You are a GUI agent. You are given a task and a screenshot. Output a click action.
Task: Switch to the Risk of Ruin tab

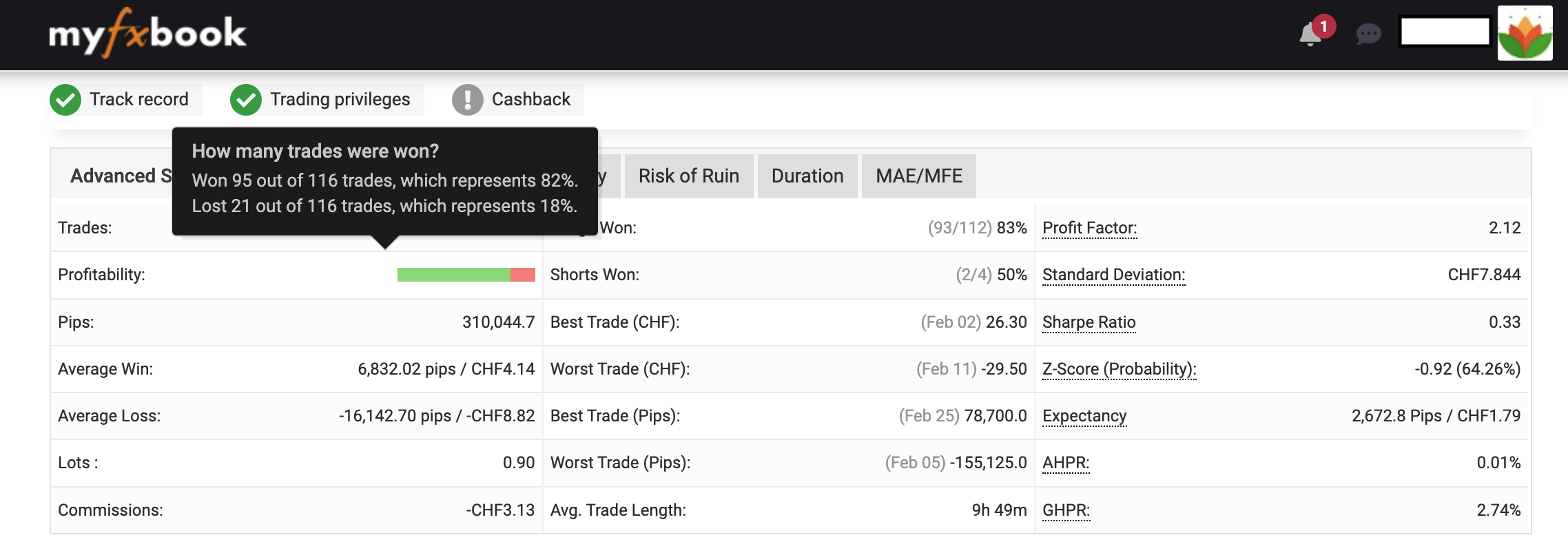(x=688, y=176)
